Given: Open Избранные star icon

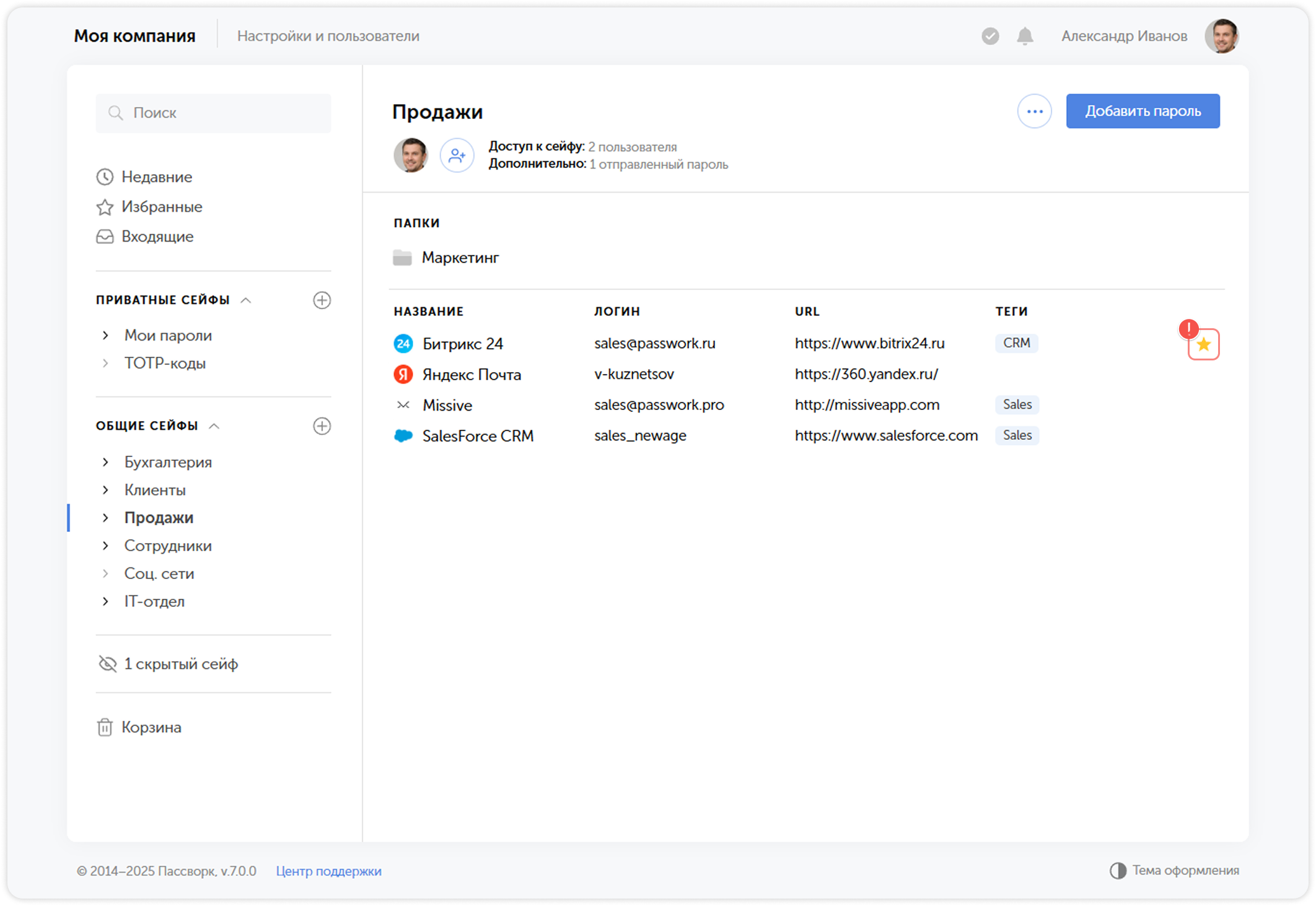Looking at the screenshot, I should tap(105, 207).
